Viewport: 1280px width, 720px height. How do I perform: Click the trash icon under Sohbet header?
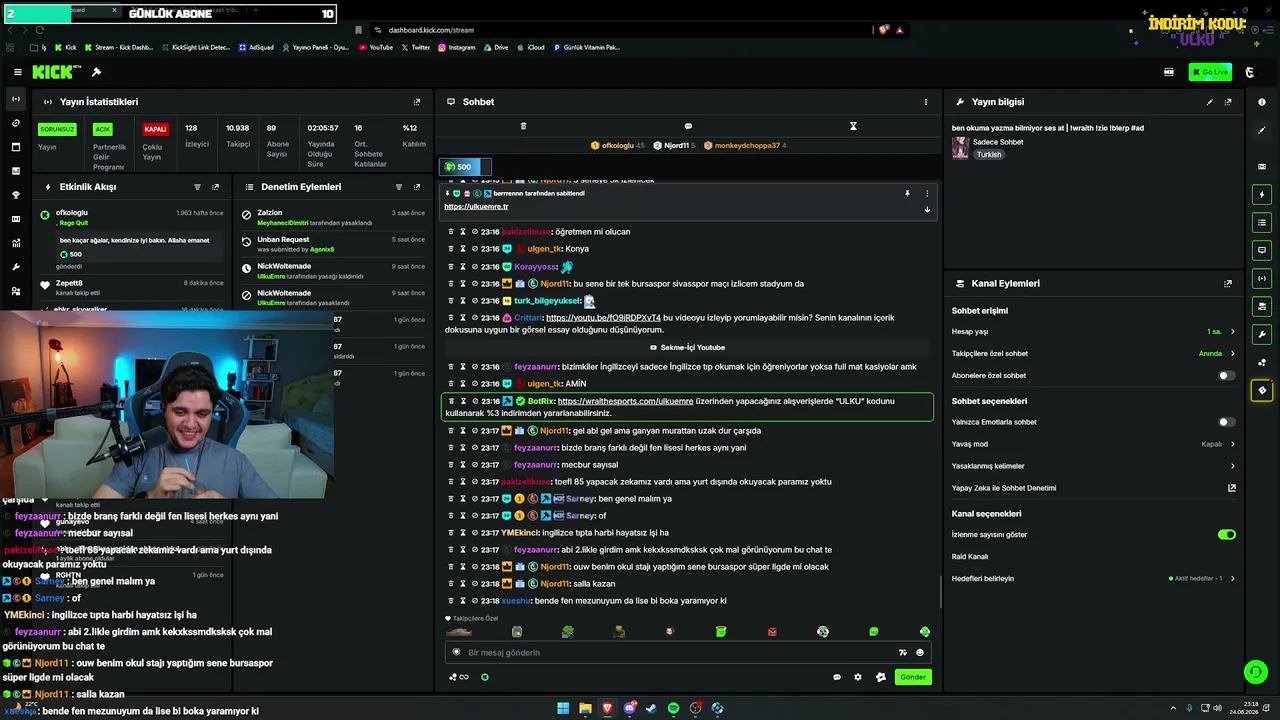click(x=523, y=126)
